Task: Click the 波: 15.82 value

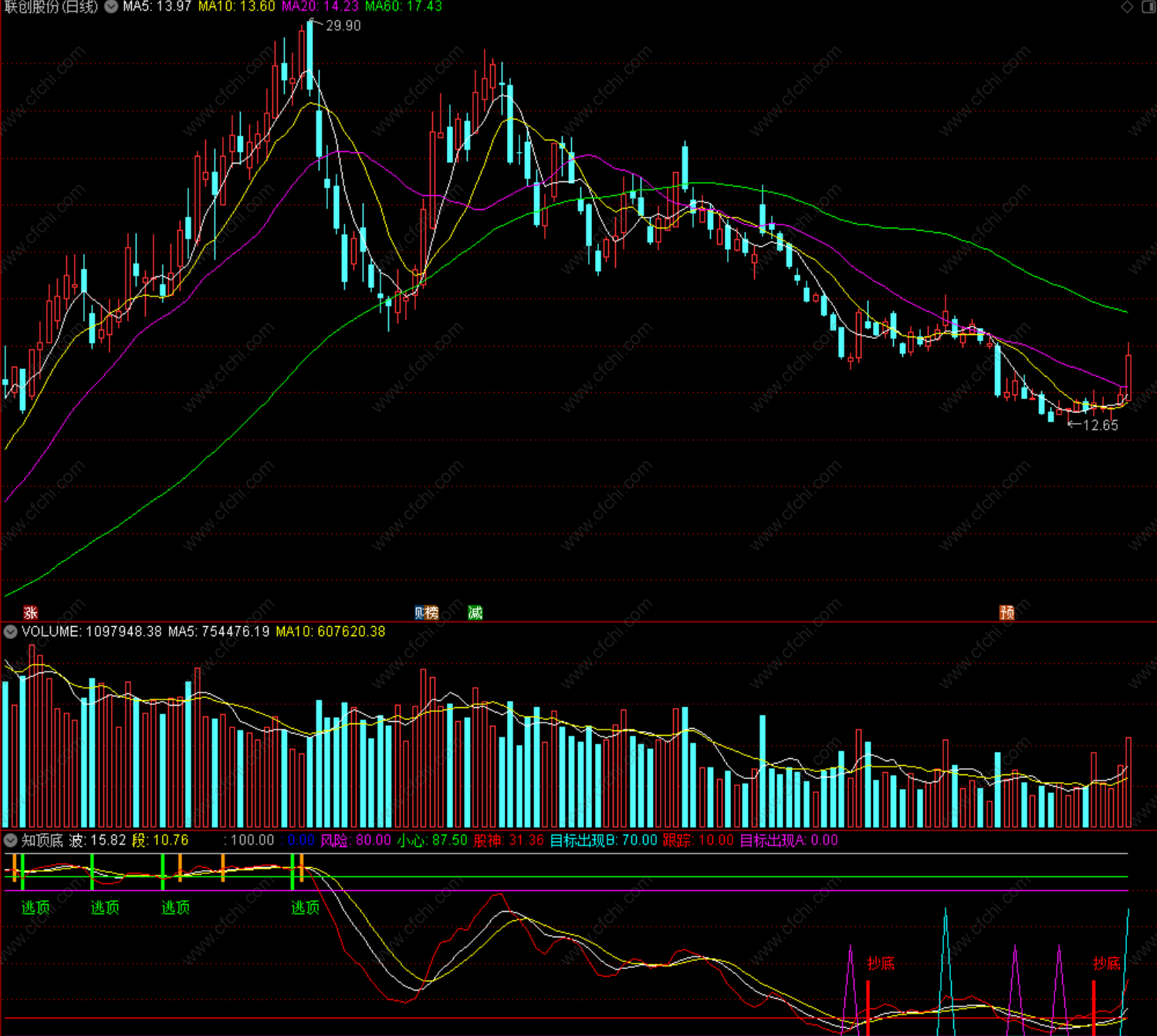Action: [x=98, y=840]
